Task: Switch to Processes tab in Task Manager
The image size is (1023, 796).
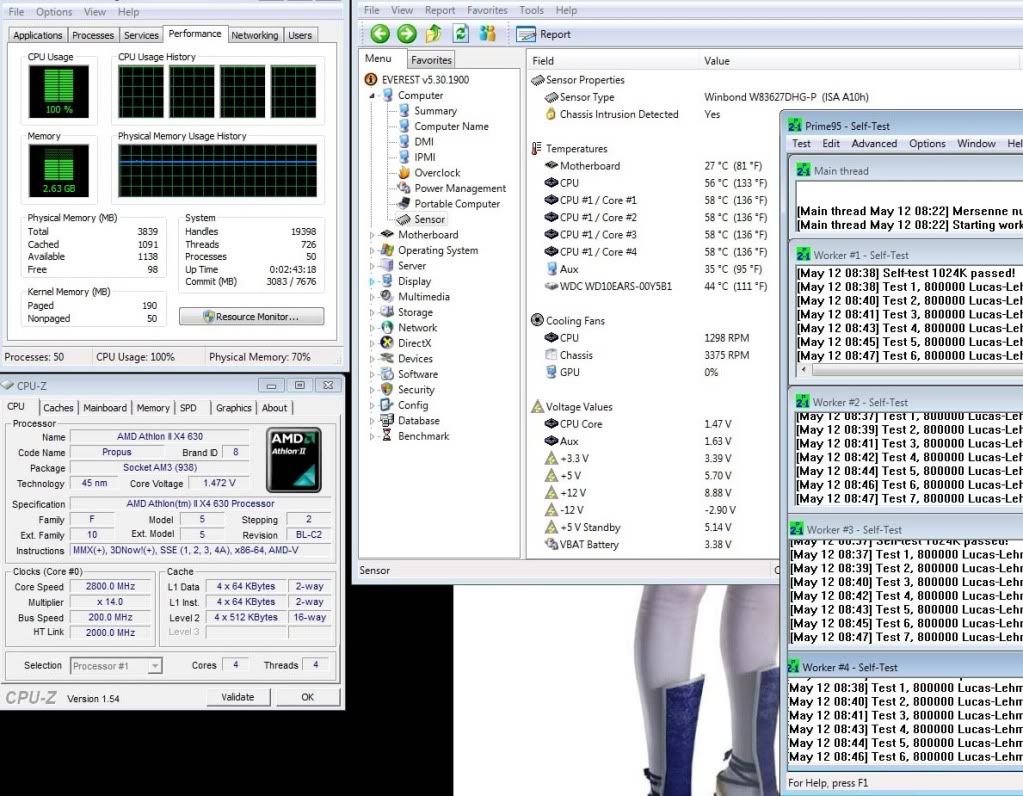Action: click(x=93, y=35)
